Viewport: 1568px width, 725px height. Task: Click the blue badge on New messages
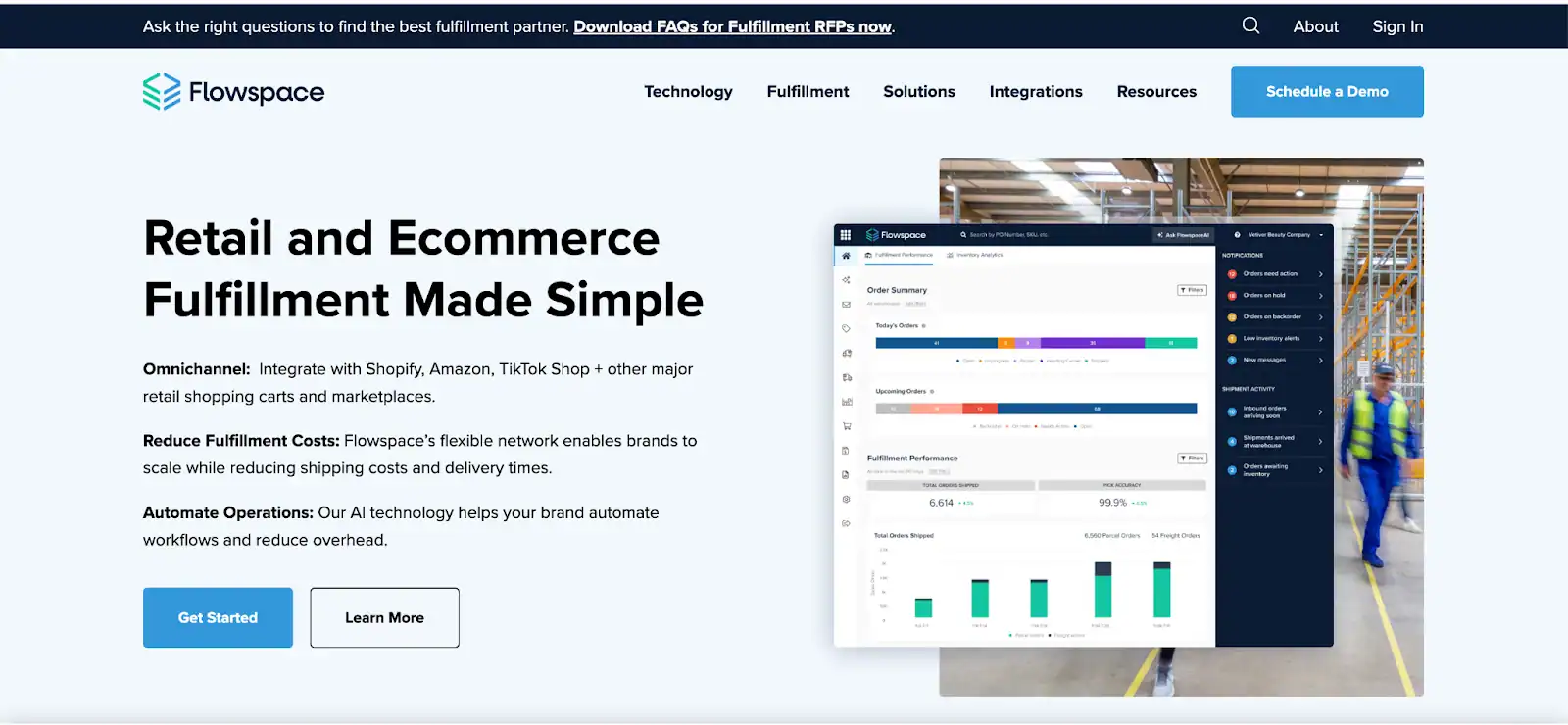point(1232,361)
